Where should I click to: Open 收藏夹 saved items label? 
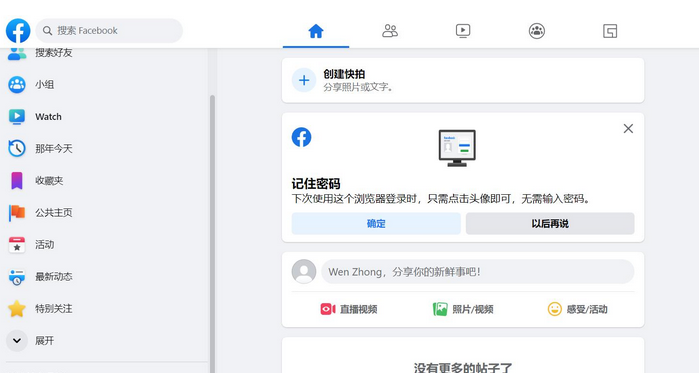[49, 181]
